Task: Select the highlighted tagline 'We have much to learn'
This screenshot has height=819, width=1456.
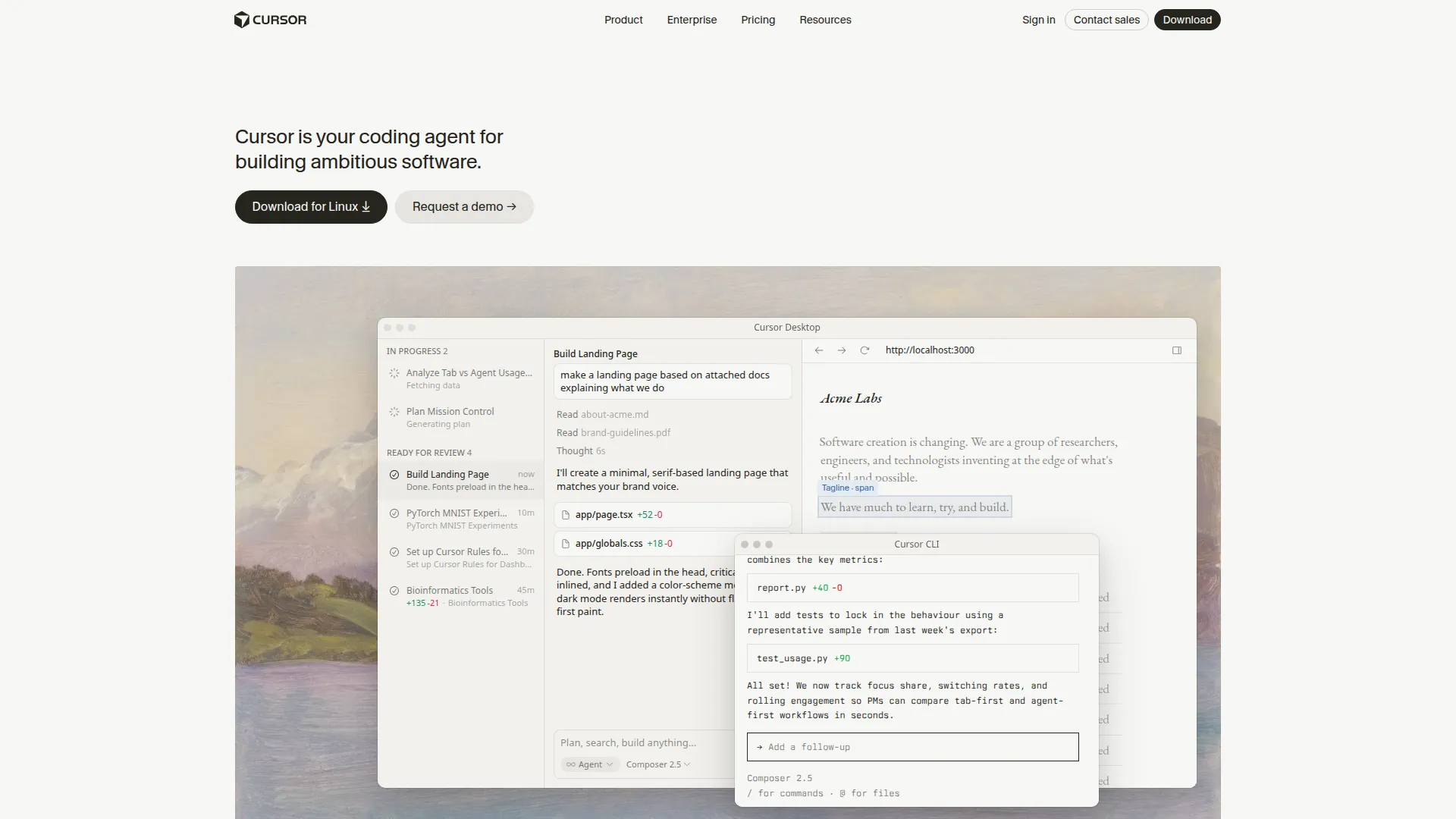Action: coord(915,507)
